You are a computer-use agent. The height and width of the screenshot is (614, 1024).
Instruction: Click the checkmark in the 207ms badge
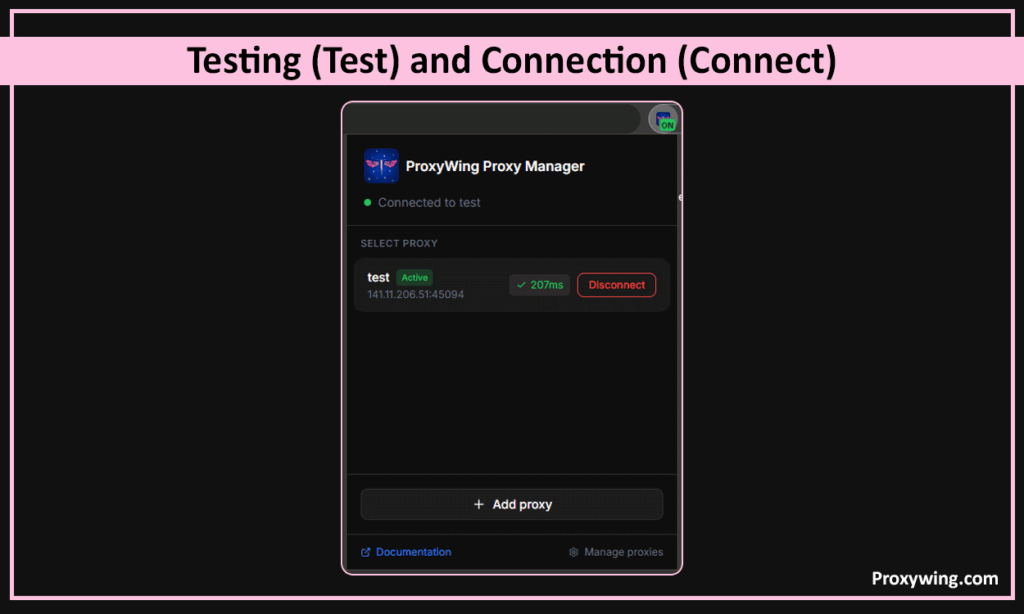point(521,285)
